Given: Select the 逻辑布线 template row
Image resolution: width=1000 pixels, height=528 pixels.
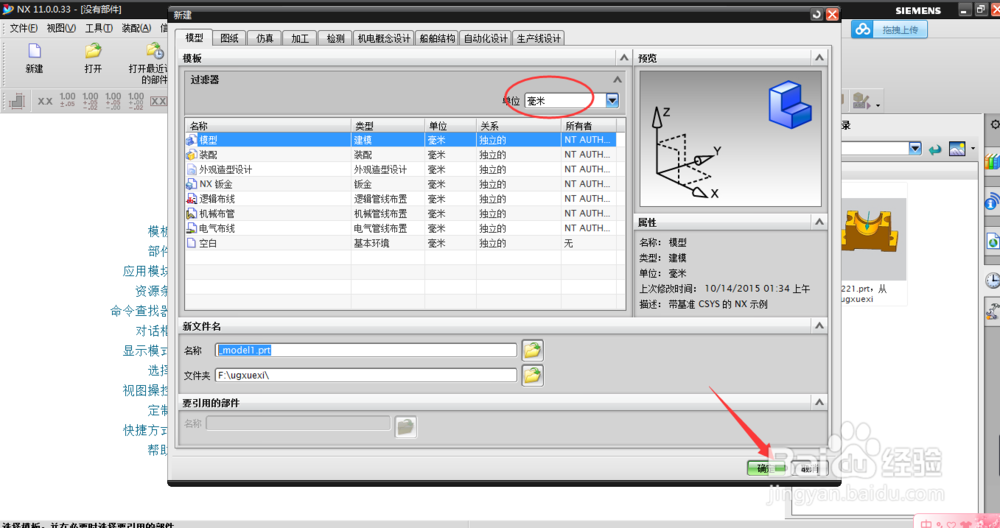Looking at the screenshot, I should point(401,198).
